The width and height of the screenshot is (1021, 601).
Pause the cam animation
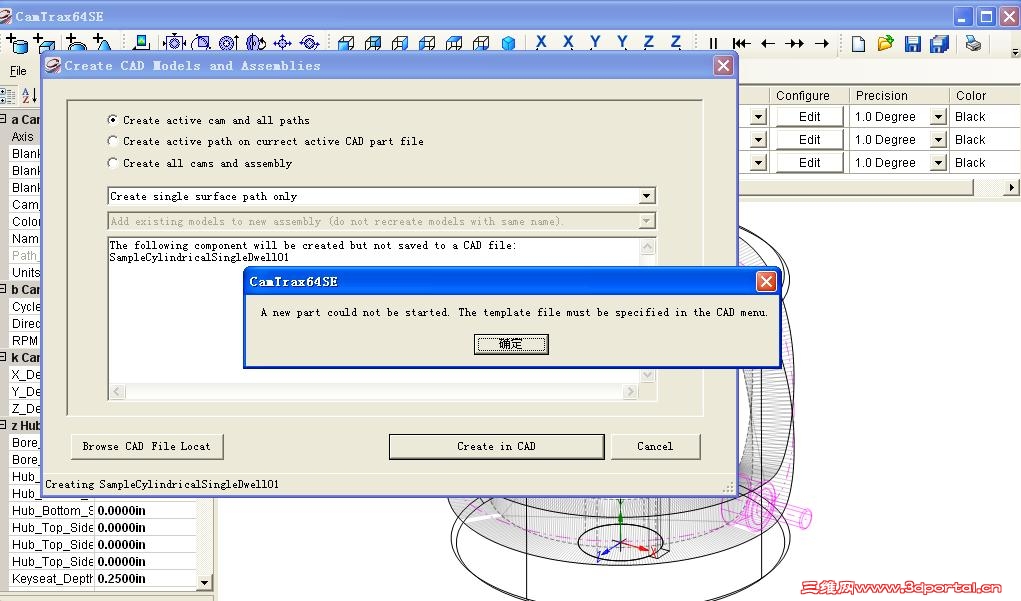(x=713, y=44)
